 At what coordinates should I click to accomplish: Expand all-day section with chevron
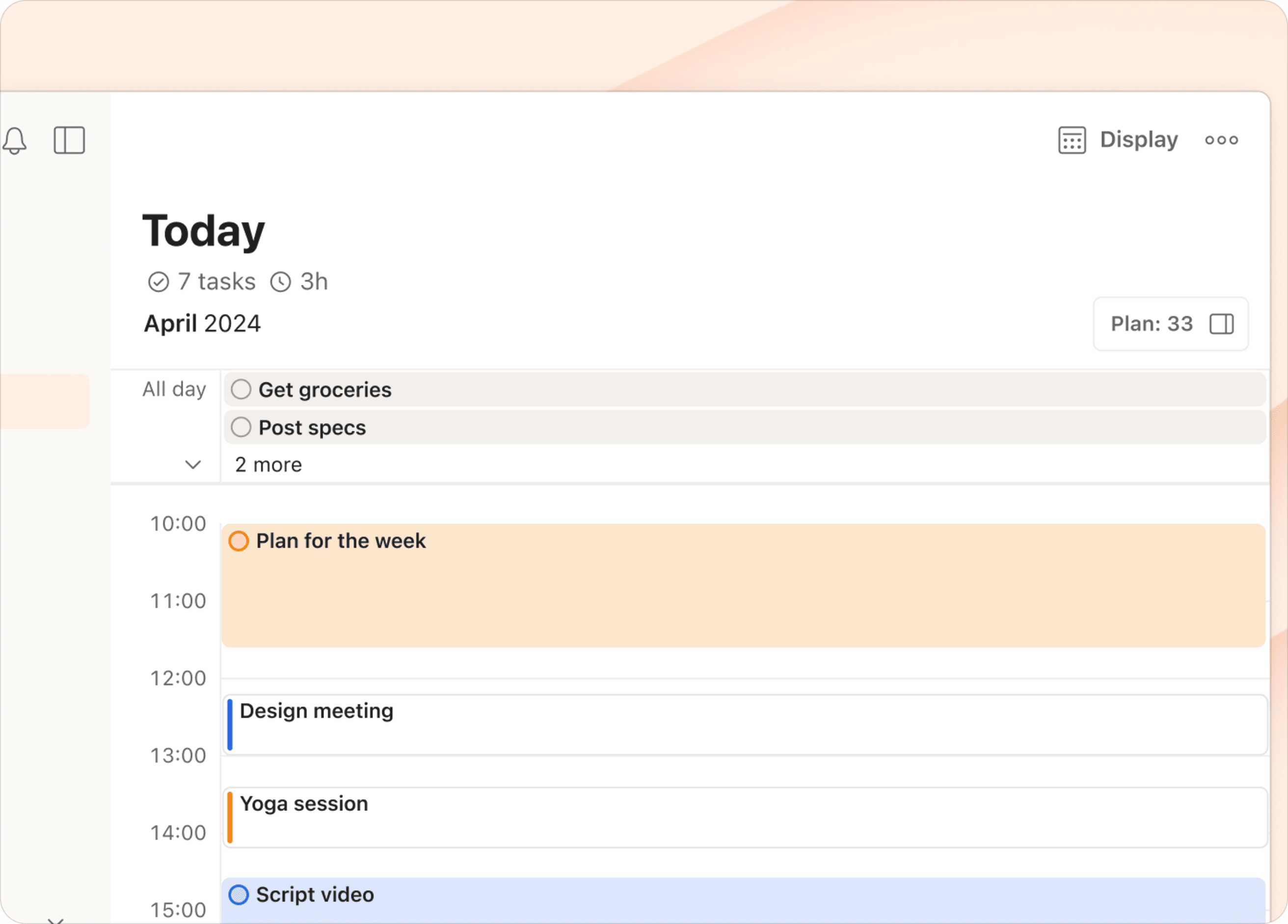[x=193, y=464]
